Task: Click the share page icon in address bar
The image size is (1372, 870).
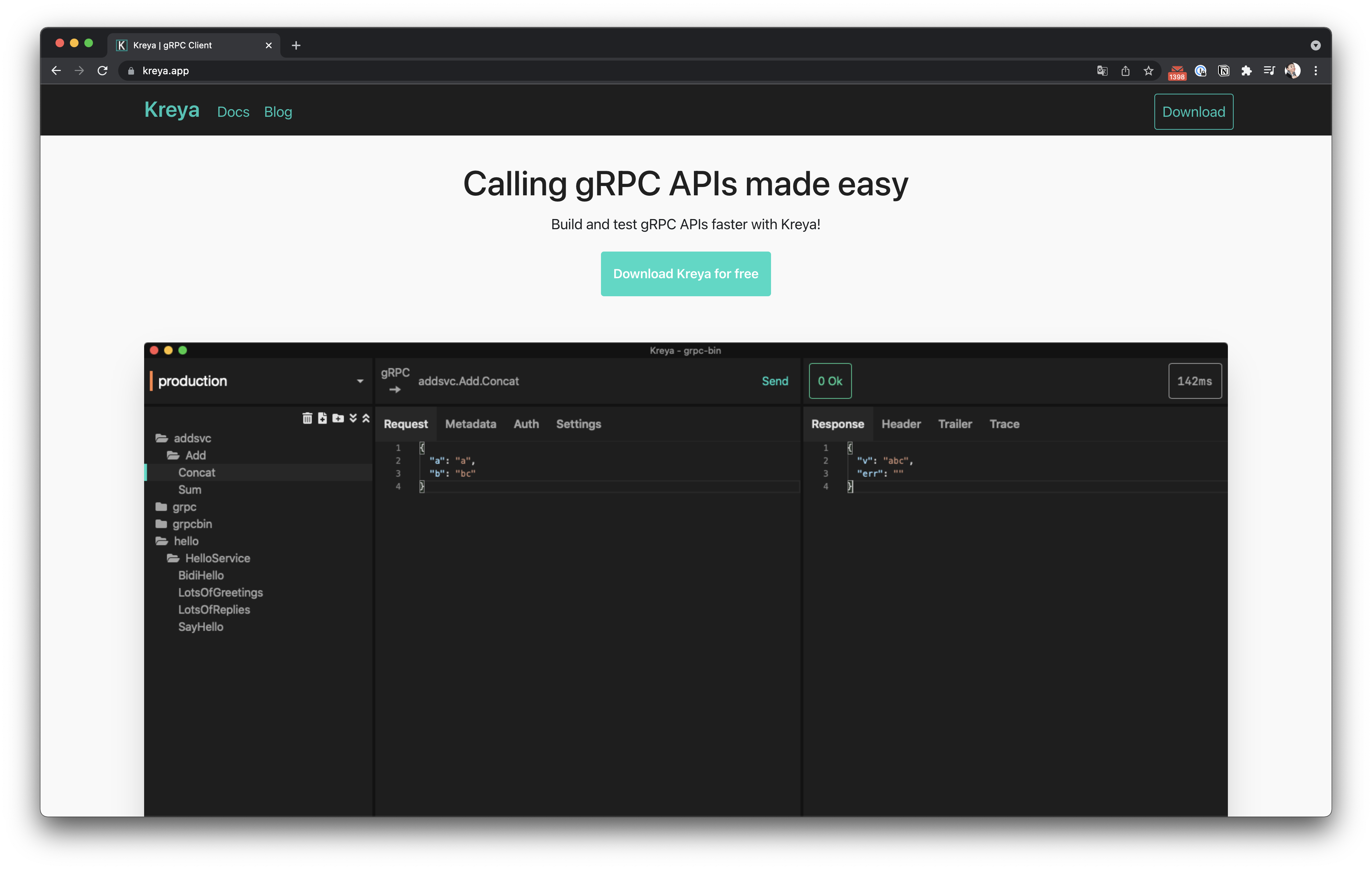Action: point(1125,71)
